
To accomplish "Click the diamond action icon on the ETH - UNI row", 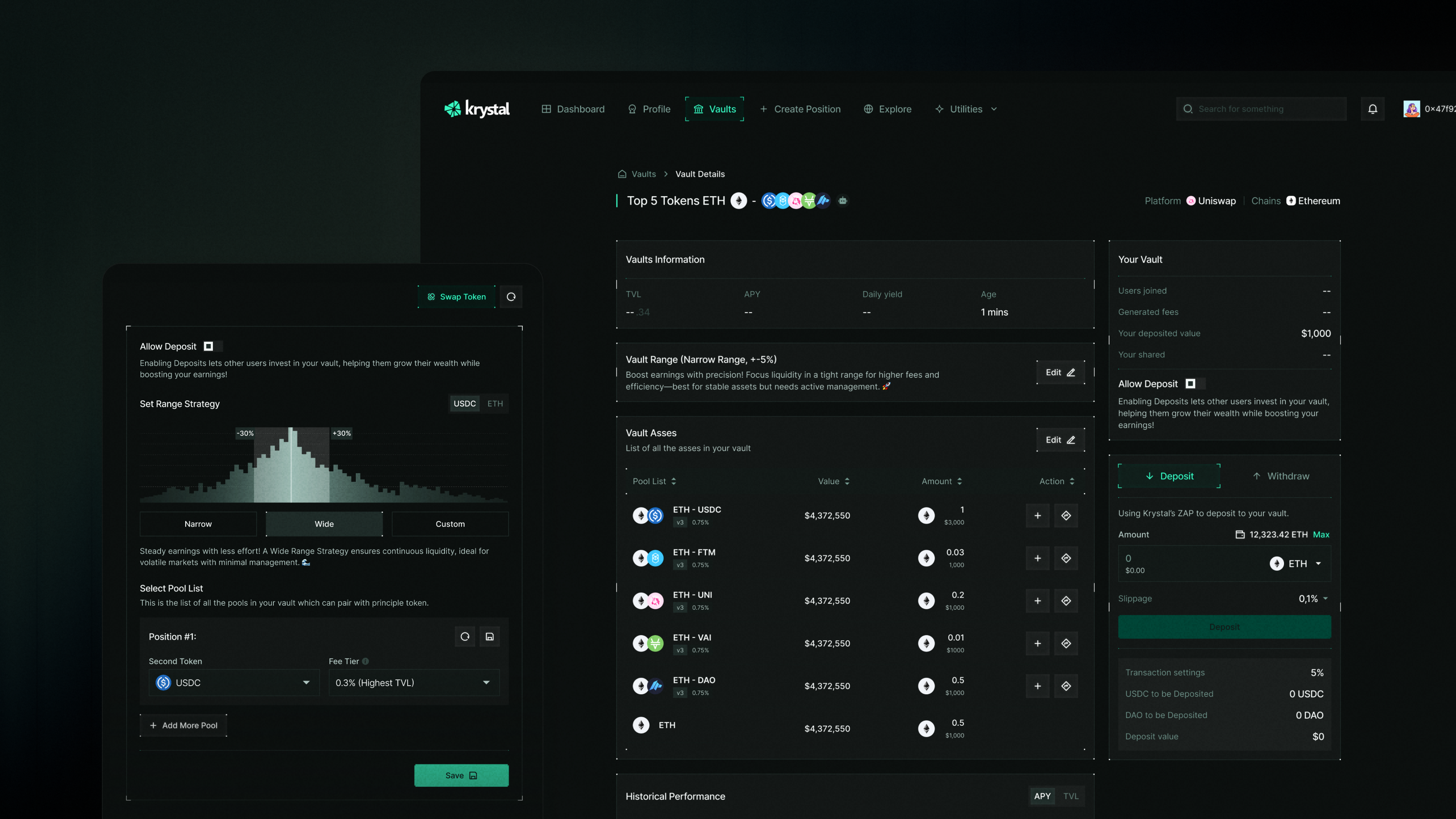I will [x=1066, y=601].
